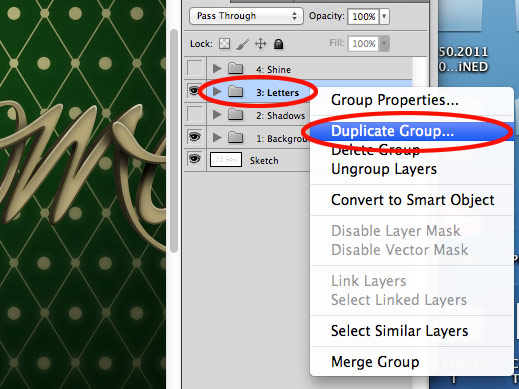Open the Pass Through blend mode dropdown
This screenshot has width=519, height=389.
pos(246,16)
